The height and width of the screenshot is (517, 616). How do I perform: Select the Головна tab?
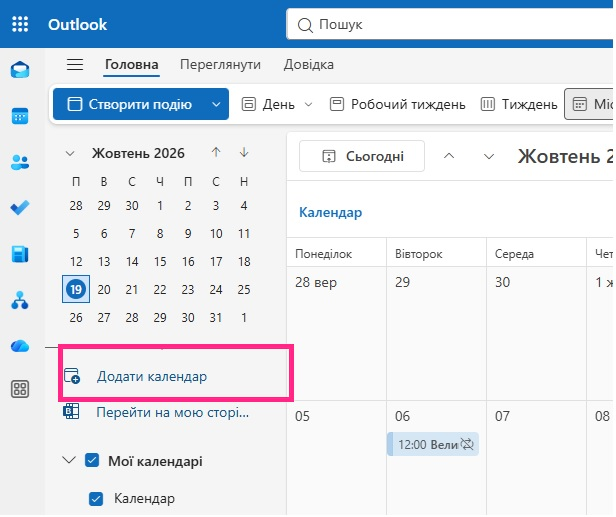tap(132, 65)
